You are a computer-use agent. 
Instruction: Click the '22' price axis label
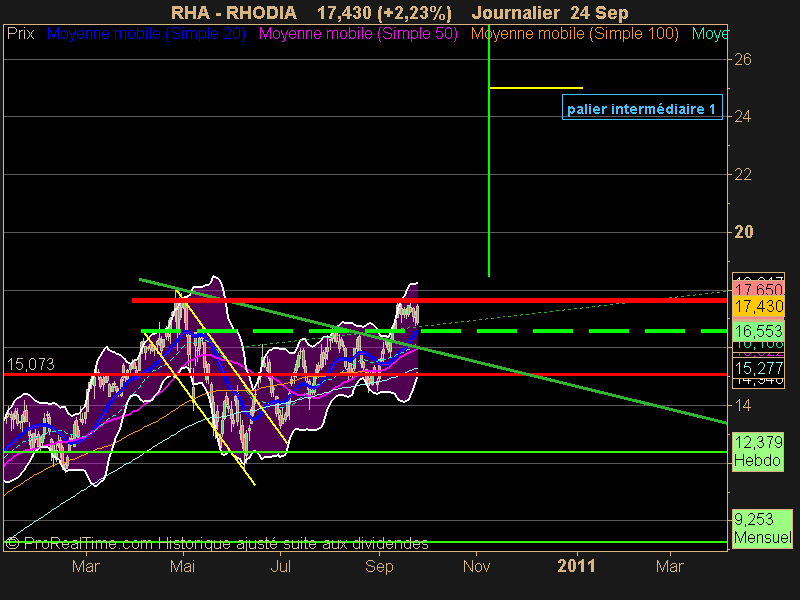[x=743, y=174]
